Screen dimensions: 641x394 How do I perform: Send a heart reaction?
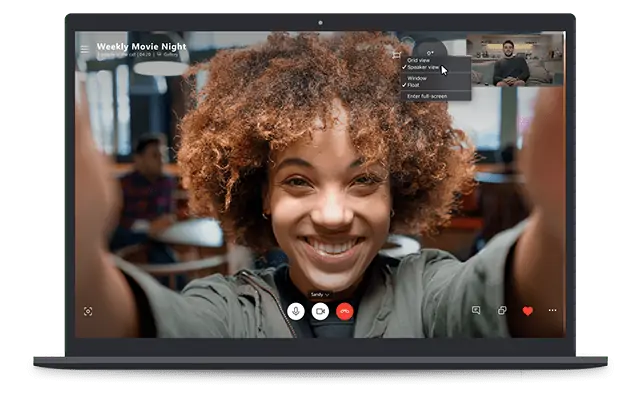[x=528, y=311]
